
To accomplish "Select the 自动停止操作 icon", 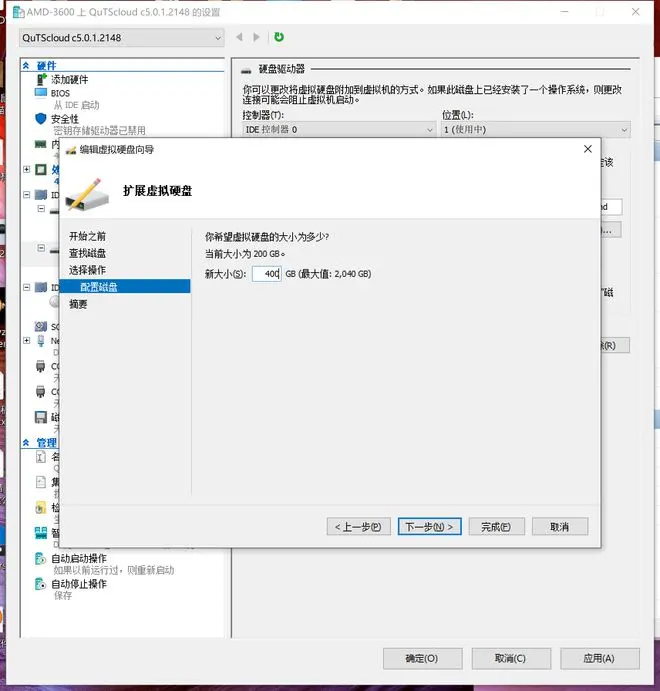I will 41,584.
